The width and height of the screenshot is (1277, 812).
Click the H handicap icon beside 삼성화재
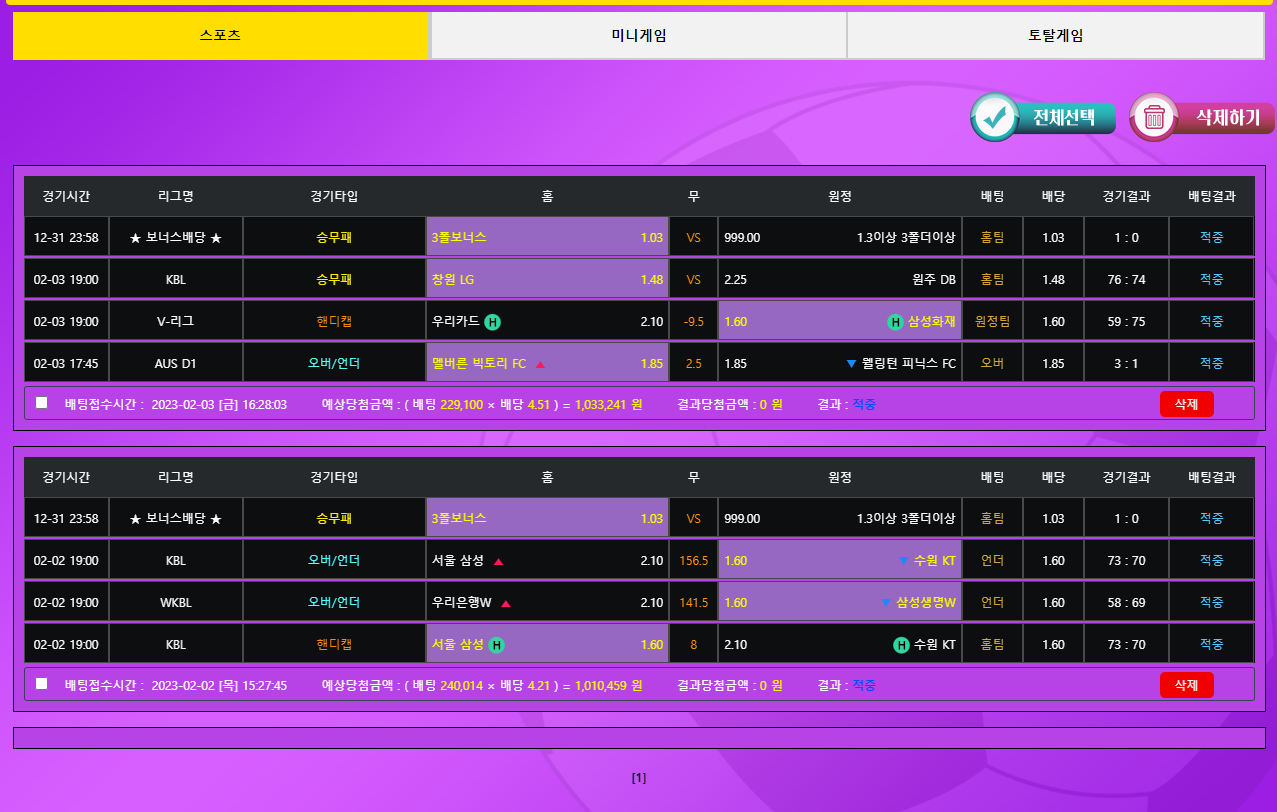click(895, 322)
